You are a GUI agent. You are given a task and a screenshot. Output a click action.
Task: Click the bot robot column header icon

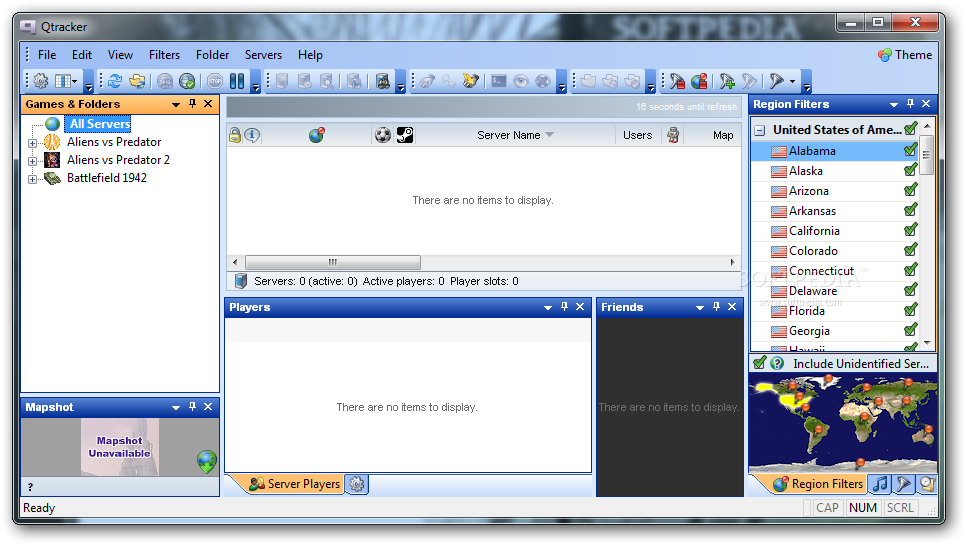[673, 135]
